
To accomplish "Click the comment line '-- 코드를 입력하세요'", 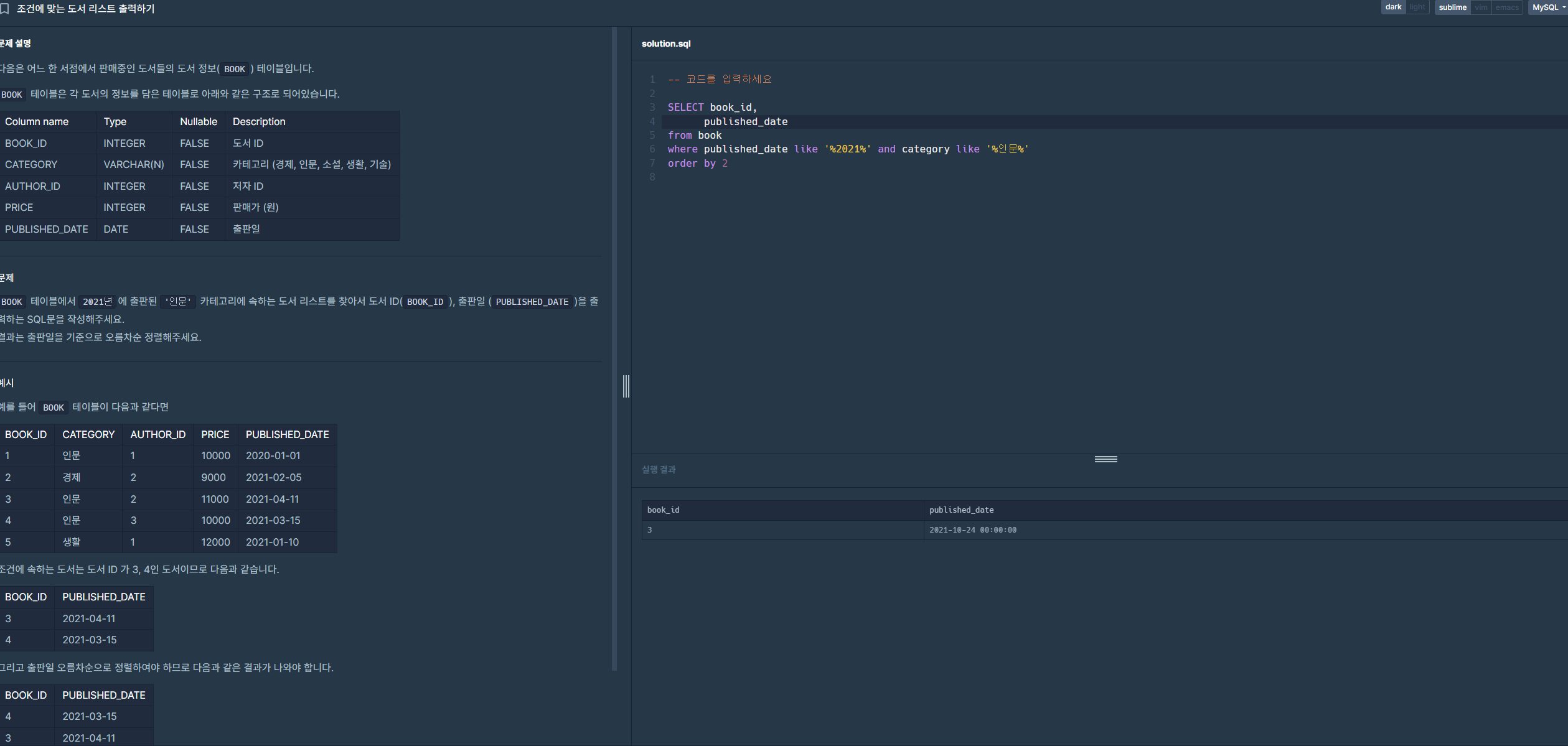I will pos(720,79).
